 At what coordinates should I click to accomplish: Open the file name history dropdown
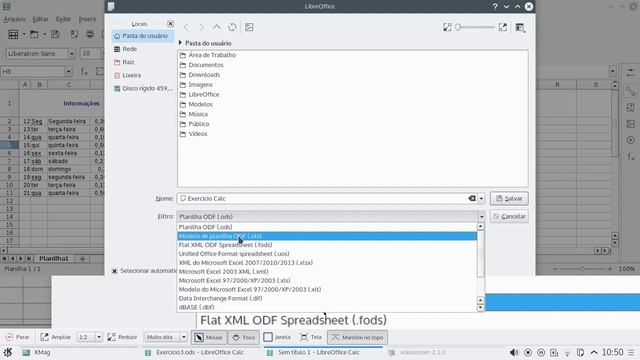click(482, 198)
